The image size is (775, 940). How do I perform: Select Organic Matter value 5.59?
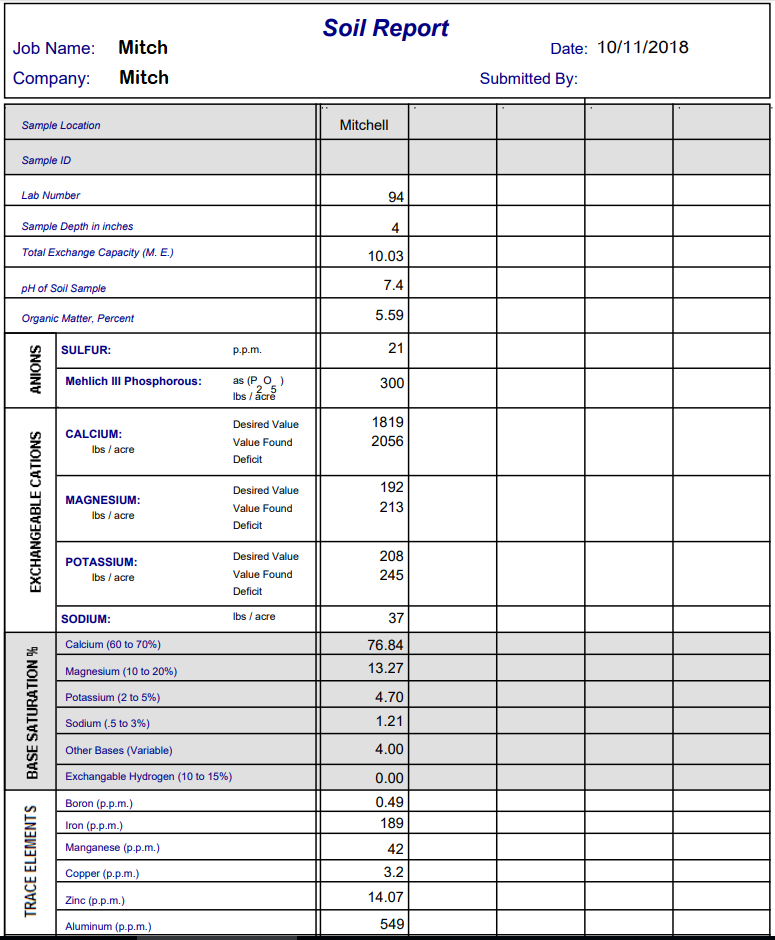[389, 315]
